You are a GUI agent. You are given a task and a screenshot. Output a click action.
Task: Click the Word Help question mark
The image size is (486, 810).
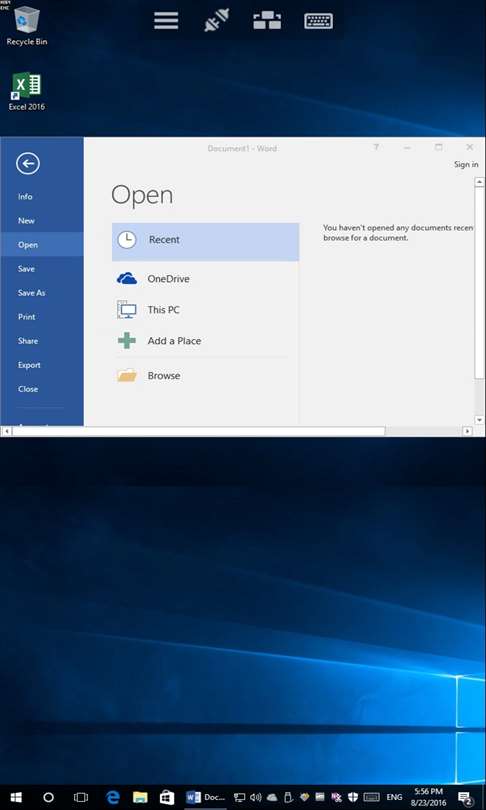pyautogui.click(x=376, y=148)
